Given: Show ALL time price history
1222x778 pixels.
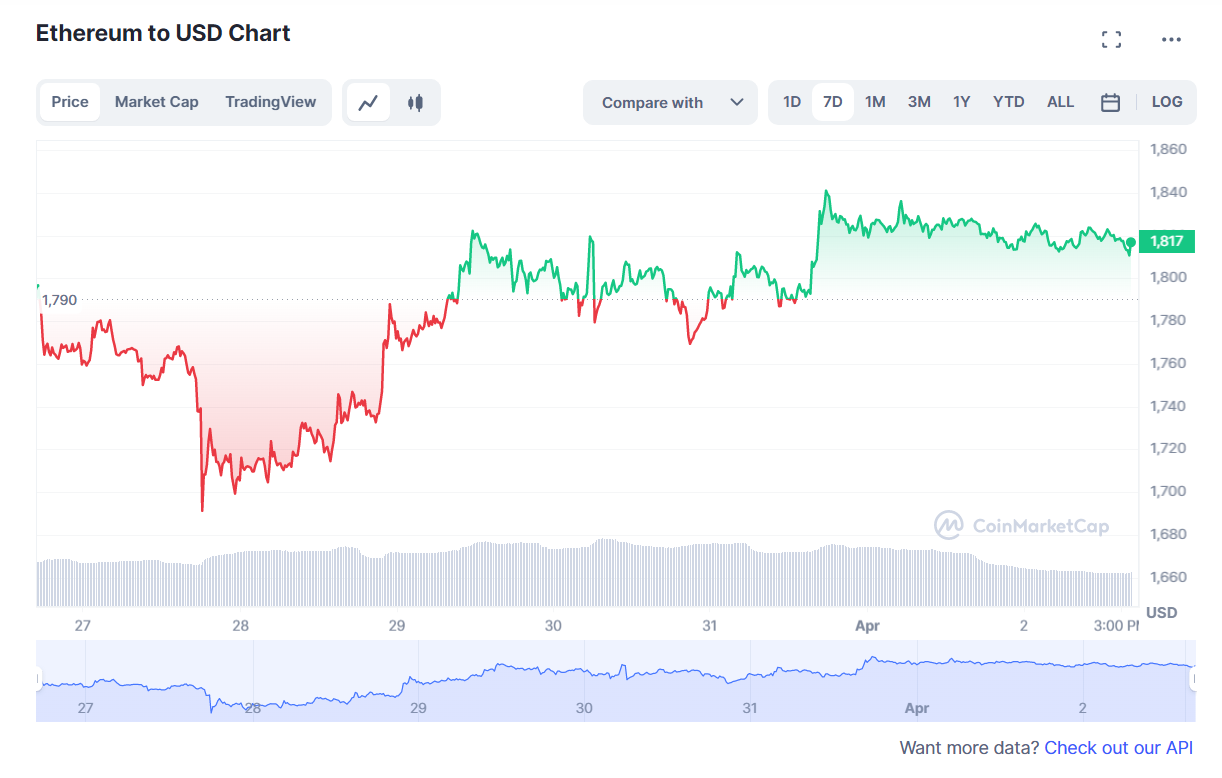Looking at the screenshot, I should coord(1060,102).
